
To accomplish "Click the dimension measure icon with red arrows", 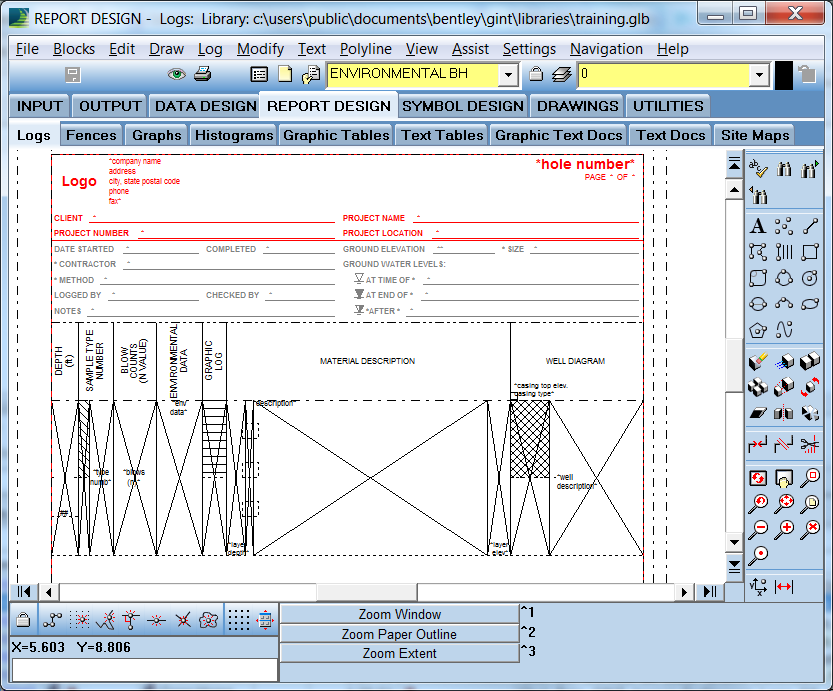I will 784,586.
